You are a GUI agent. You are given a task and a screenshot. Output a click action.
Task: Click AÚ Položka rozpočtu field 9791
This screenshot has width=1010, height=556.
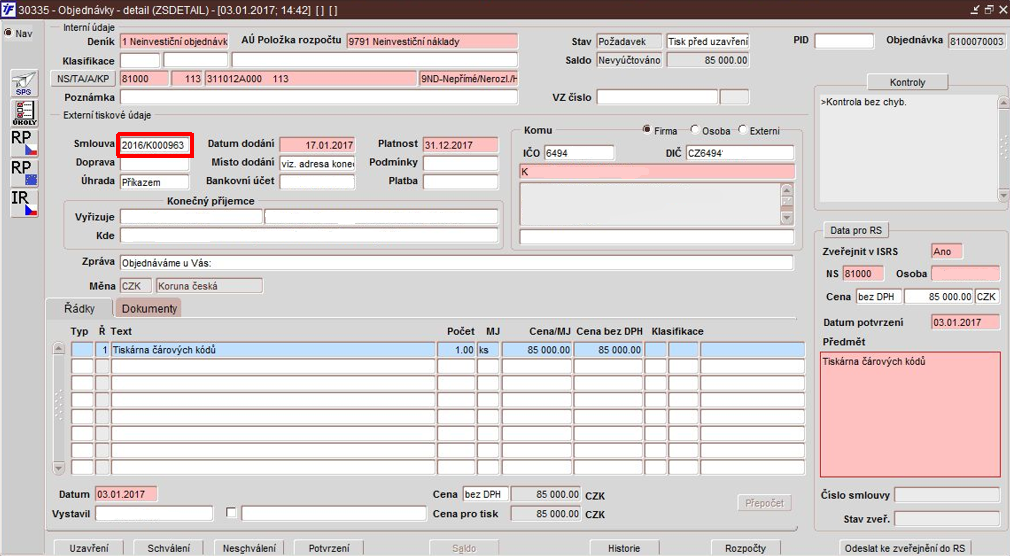click(x=432, y=41)
